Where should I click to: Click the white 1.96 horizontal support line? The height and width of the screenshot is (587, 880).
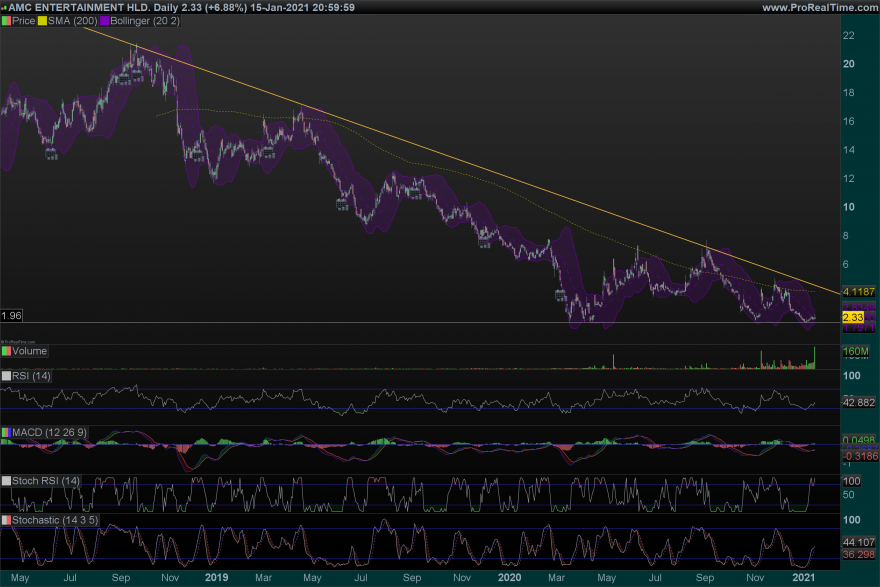click(420, 322)
